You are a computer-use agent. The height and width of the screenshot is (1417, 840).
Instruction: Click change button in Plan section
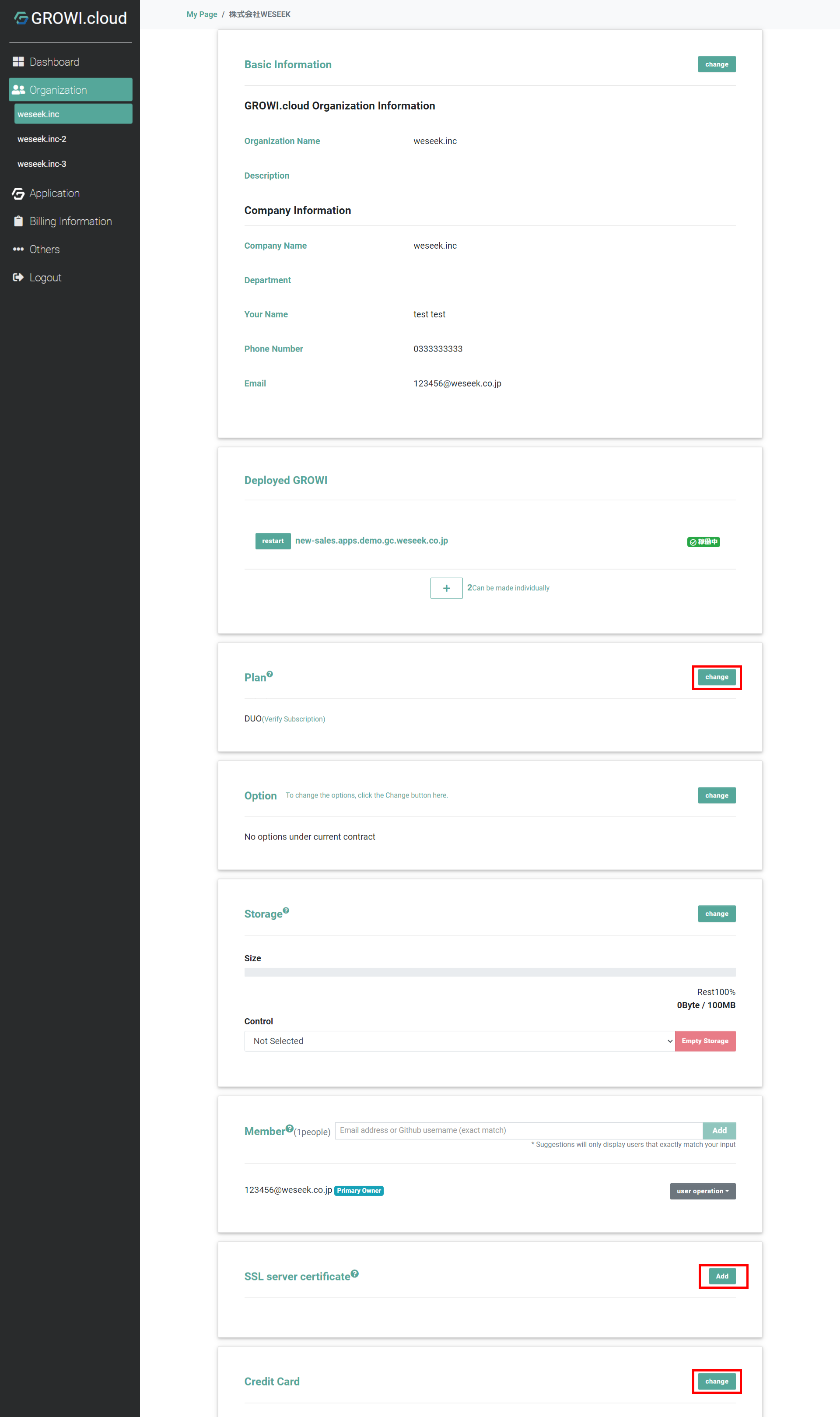click(x=717, y=677)
